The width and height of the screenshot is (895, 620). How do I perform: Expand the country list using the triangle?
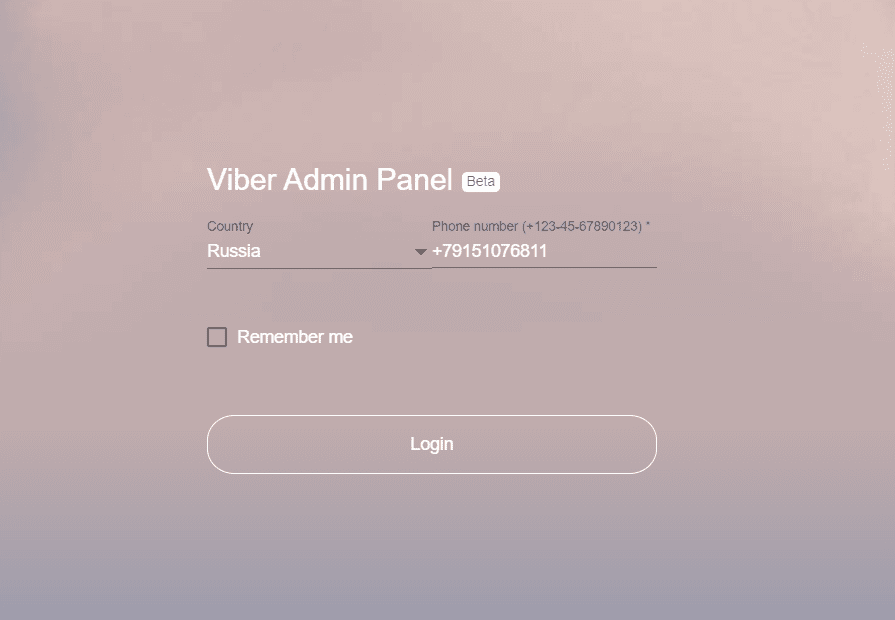(421, 252)
